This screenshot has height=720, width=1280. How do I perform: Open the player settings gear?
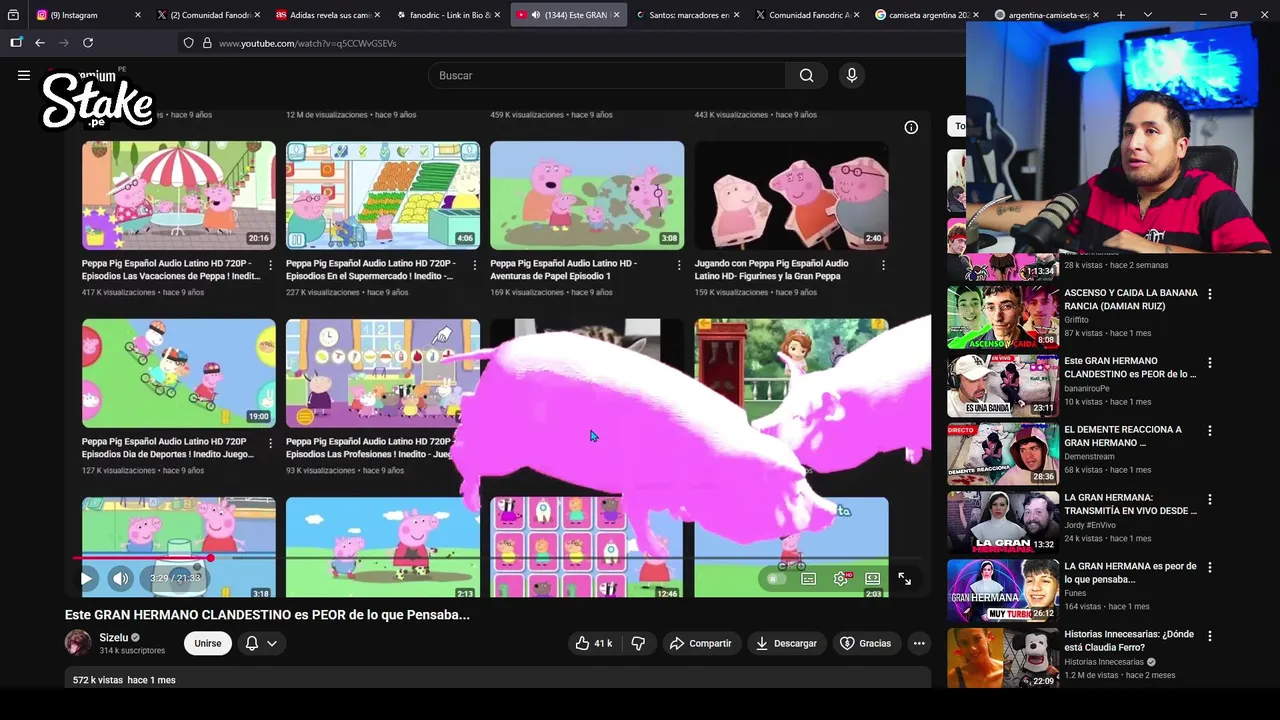coord(841,579)
